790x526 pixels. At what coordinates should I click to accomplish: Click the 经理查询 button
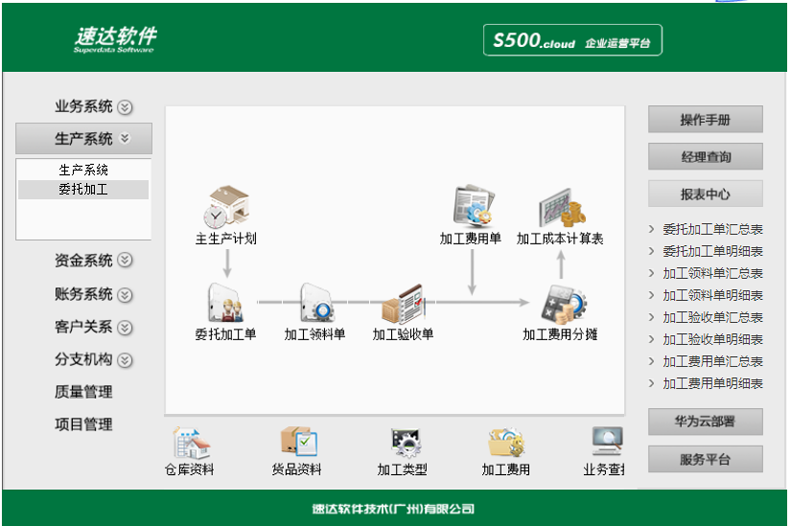click(705, 157)
